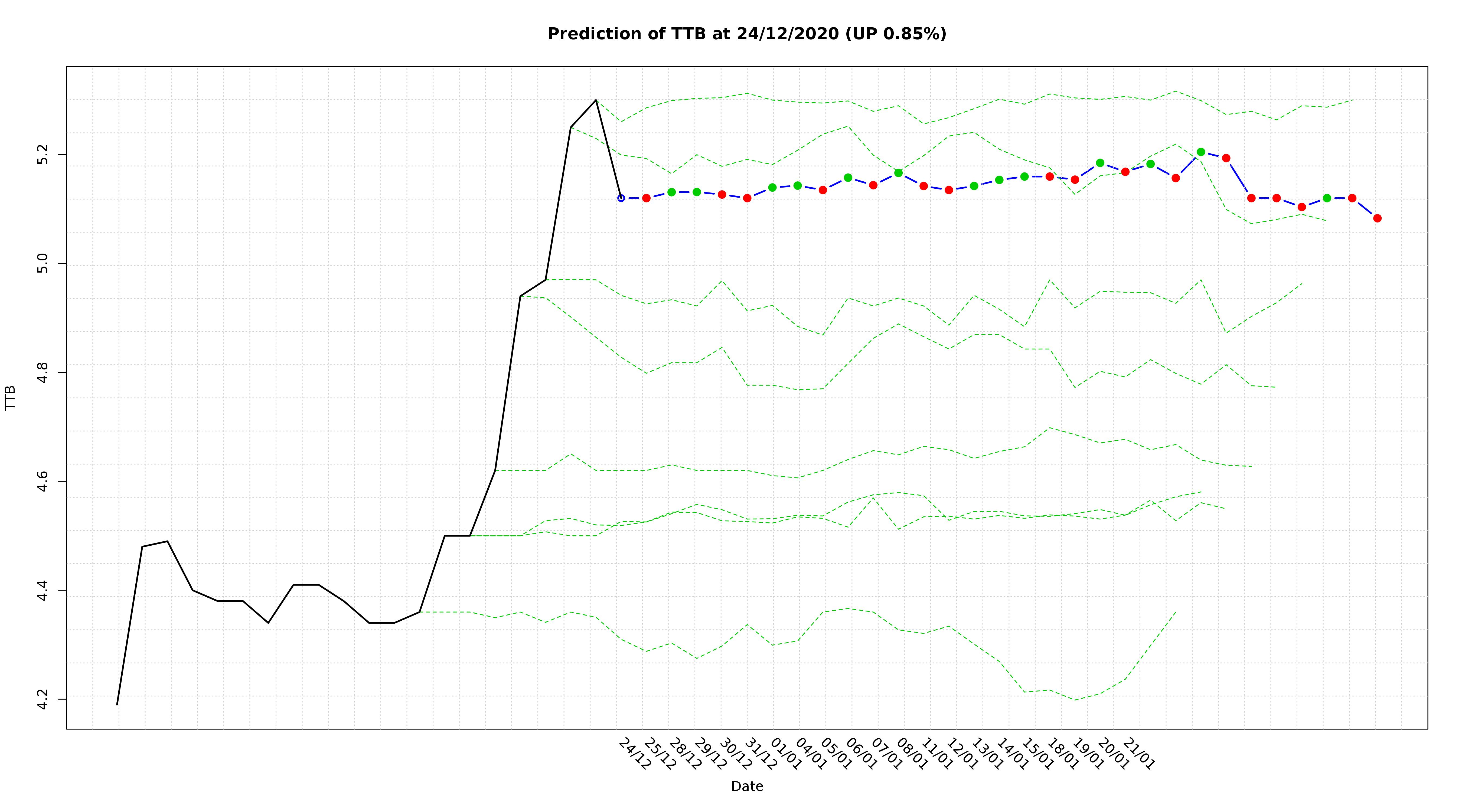Click the 4.4 y-axis tick label
The image size is (1462, 812).
[43, 590]
